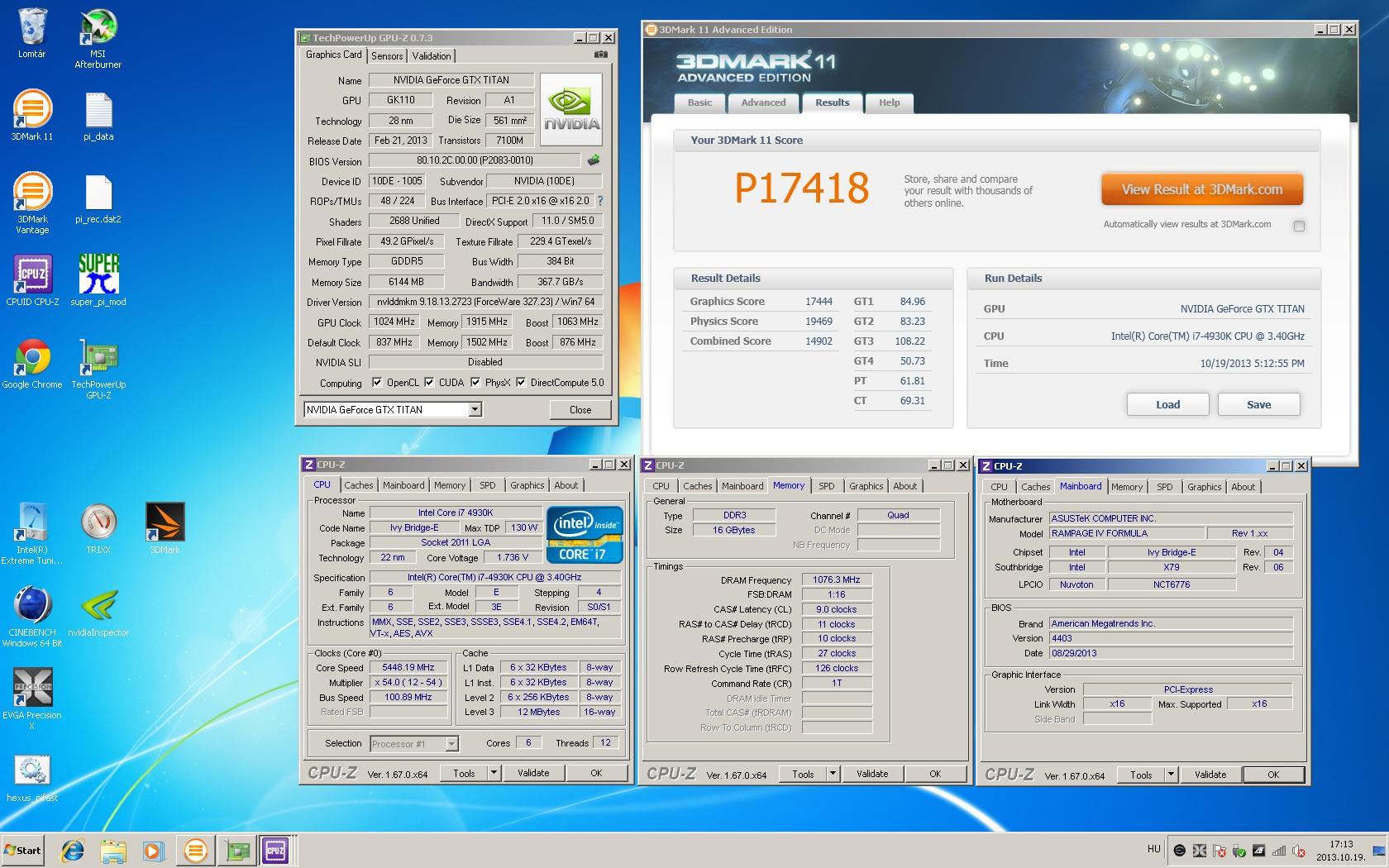Switch to CPU-Z on the taskbar
The width and height of the screenshot is (1389, 868).
(275, 850)
